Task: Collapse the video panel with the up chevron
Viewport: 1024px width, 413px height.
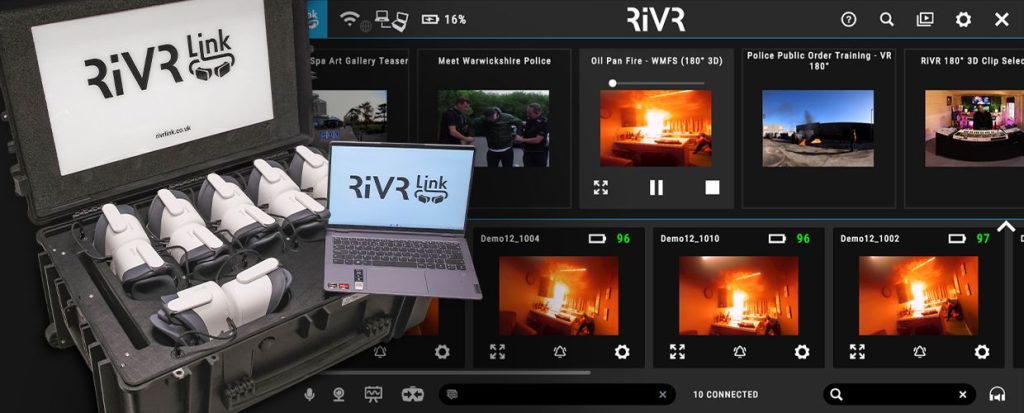Action: (x=1006, y=227)
